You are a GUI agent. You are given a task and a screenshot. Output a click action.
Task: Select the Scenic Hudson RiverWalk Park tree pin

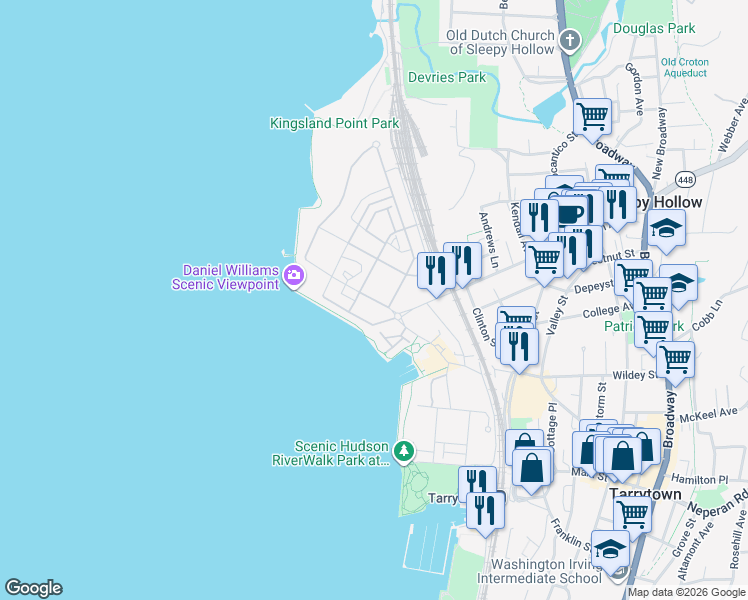404,451
